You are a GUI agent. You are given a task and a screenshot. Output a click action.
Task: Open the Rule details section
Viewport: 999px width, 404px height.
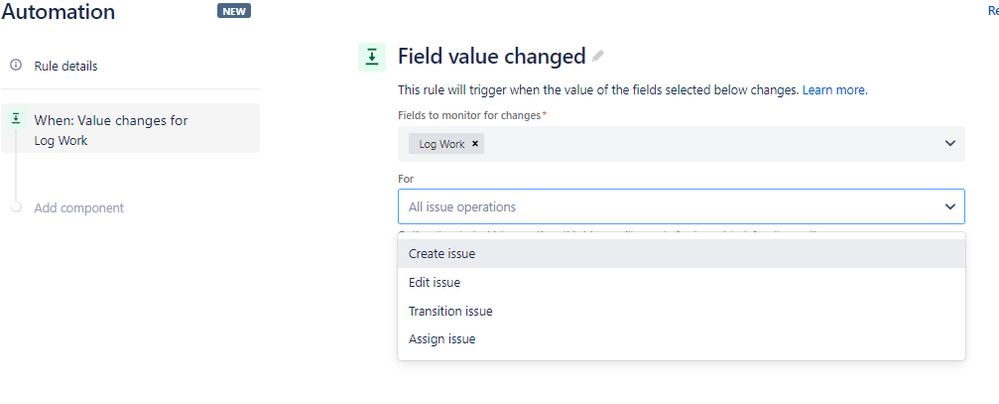point(66,66)
